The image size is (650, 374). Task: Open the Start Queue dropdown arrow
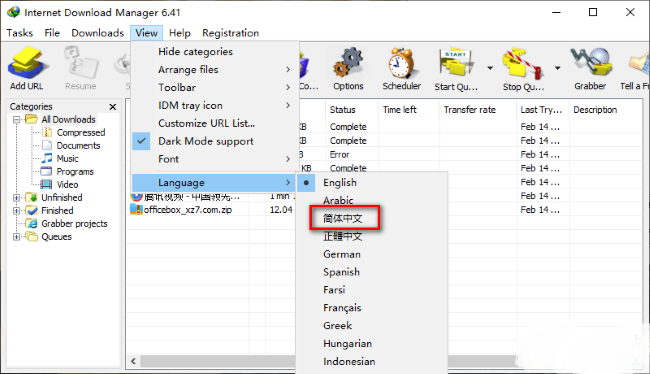(x=490, y=68)
